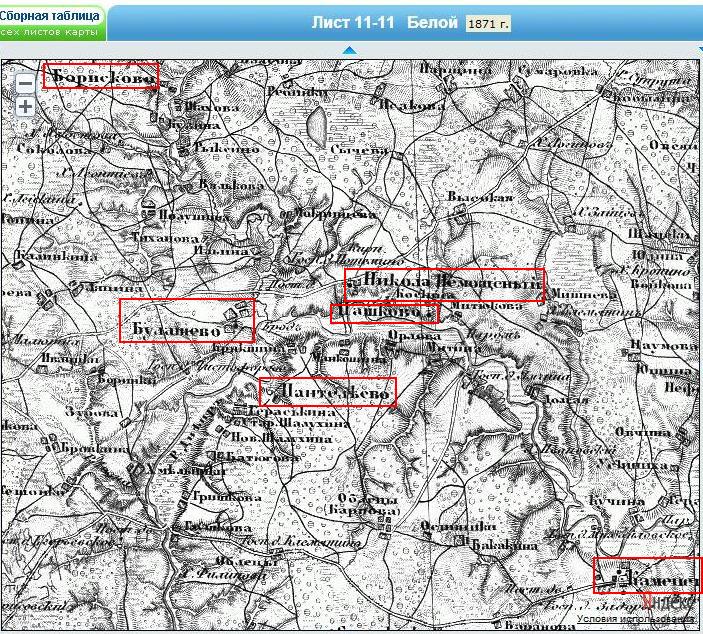Select the highlighted 'Пантелеево' label
This screenshot has width=703, height=634.
[x=327, y=392]
